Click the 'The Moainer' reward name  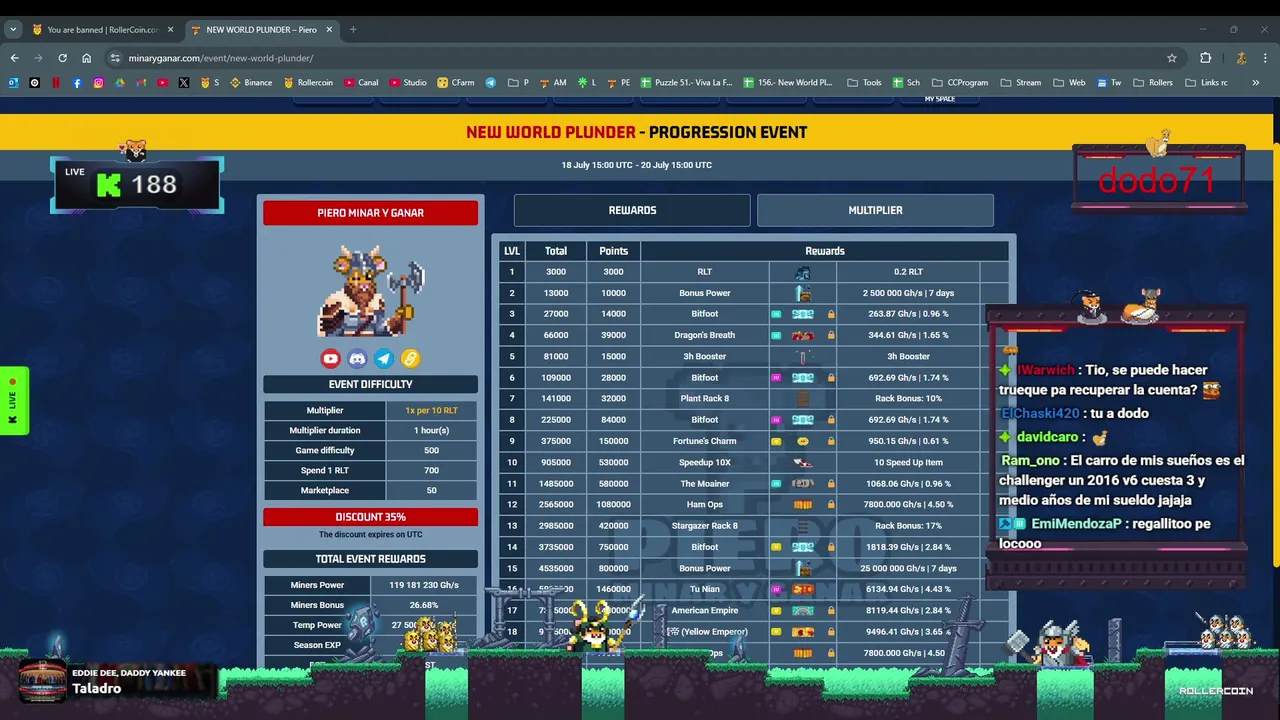click(704, 484)
